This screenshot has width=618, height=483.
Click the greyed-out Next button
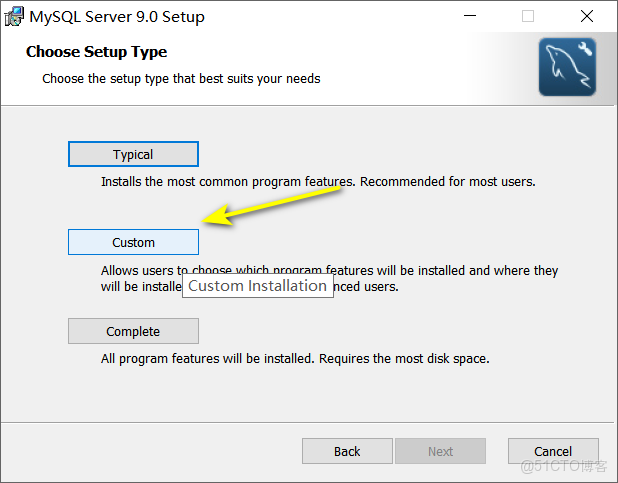[x=440, y=451]
